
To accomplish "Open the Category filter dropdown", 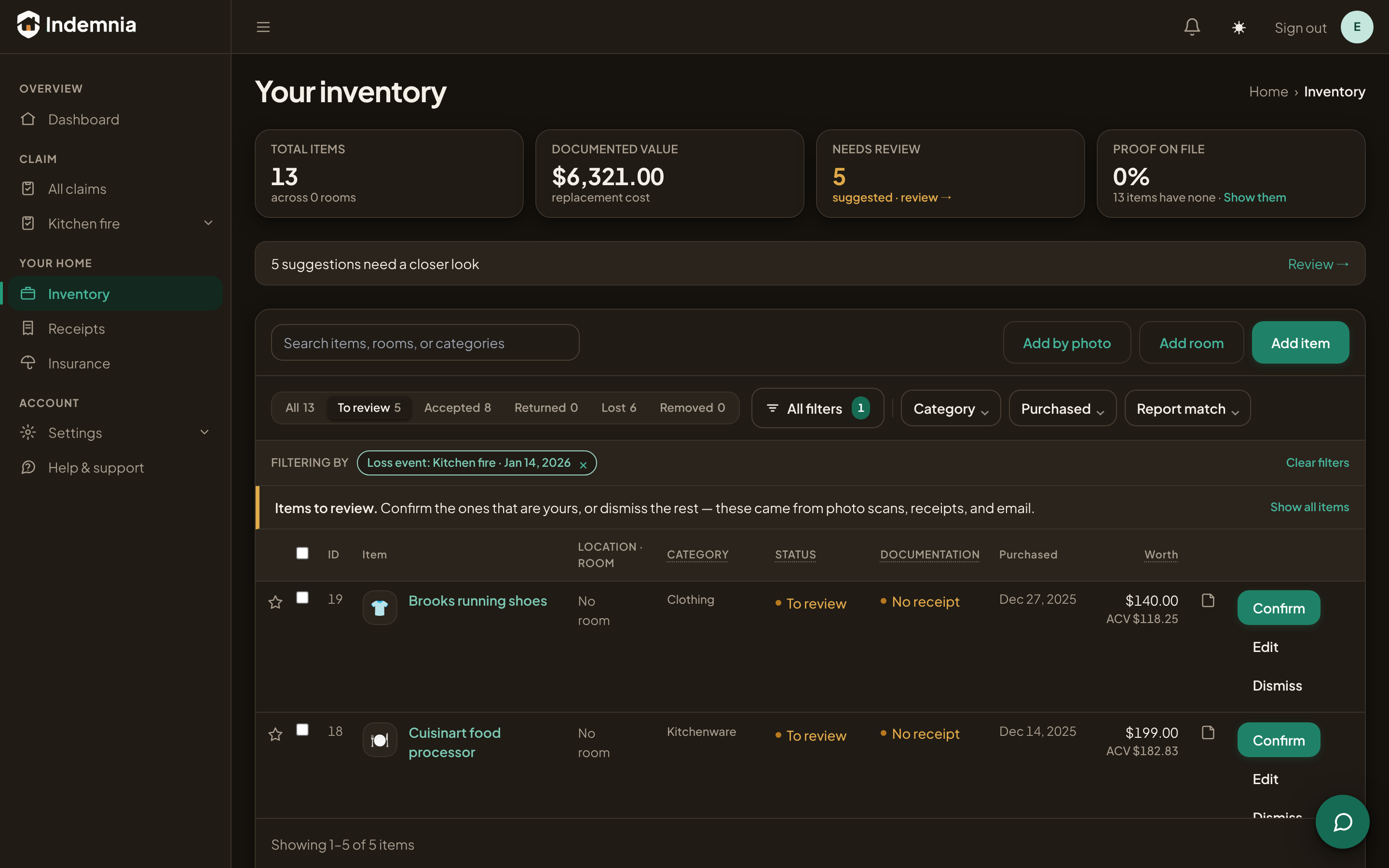I will pyautogui.click(x=951, y=408).
